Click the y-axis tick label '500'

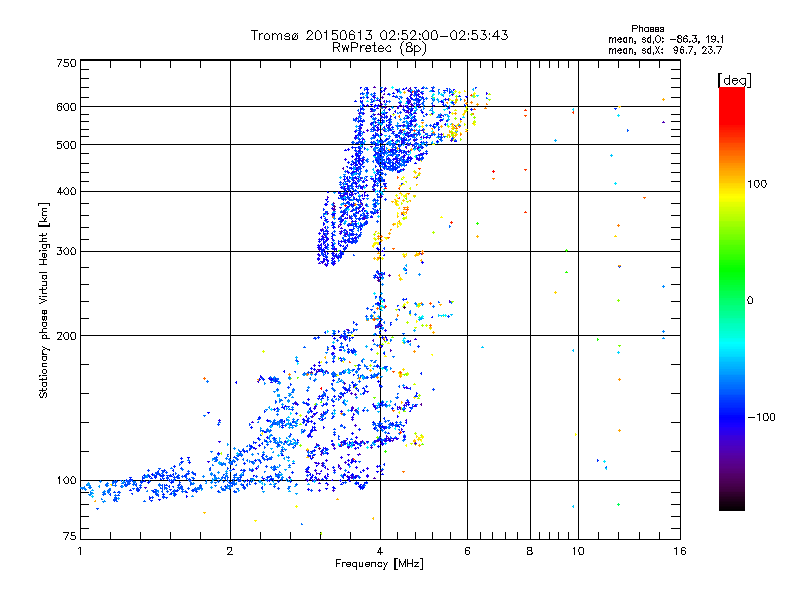point(66,145)
